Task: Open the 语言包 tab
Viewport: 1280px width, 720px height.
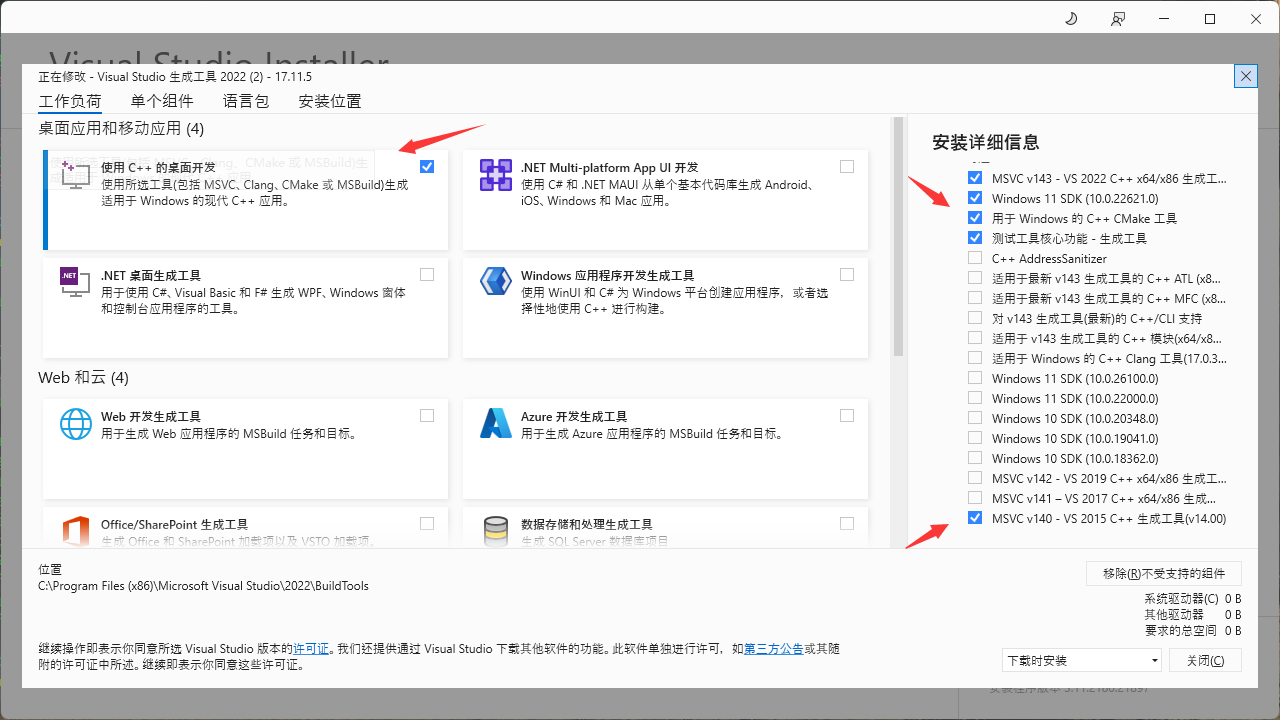Action: (246, 101)
